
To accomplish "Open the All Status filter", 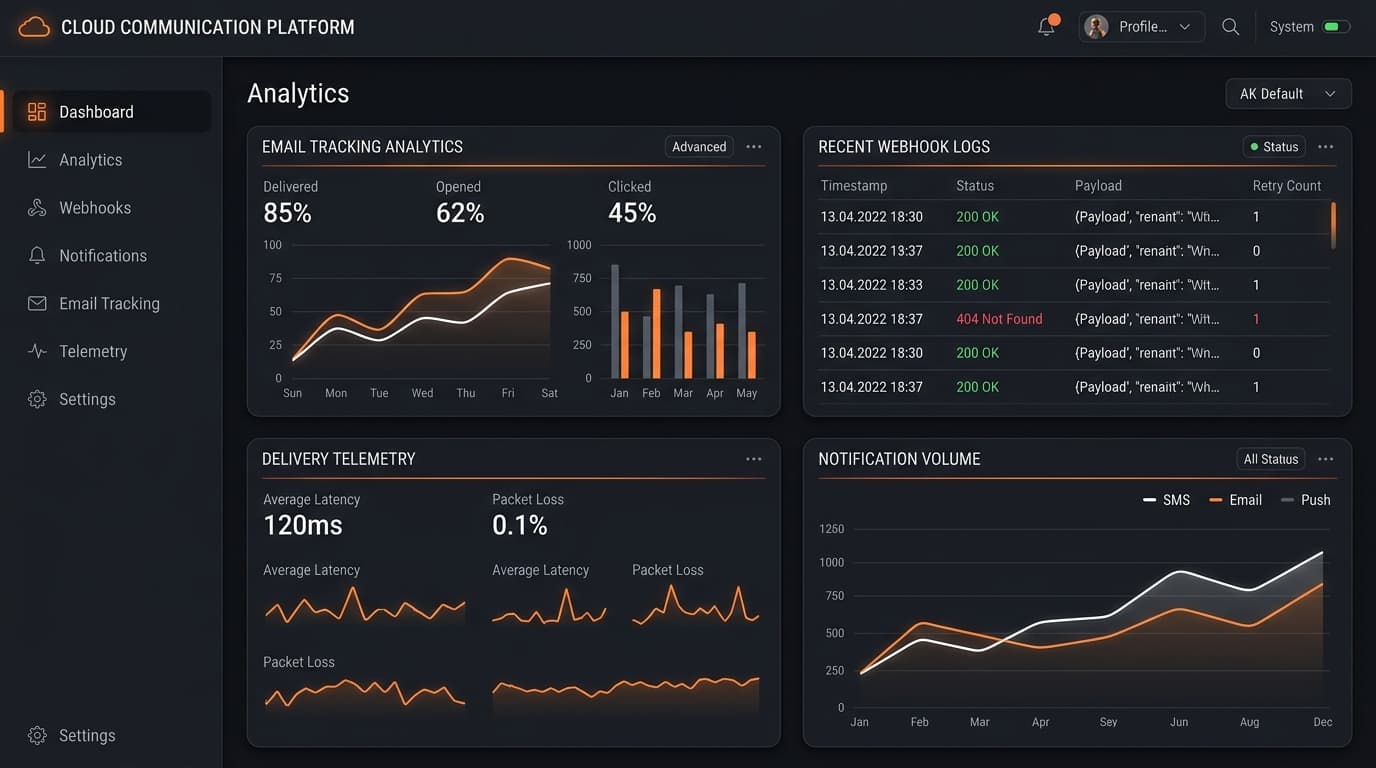I will 1271,459.
